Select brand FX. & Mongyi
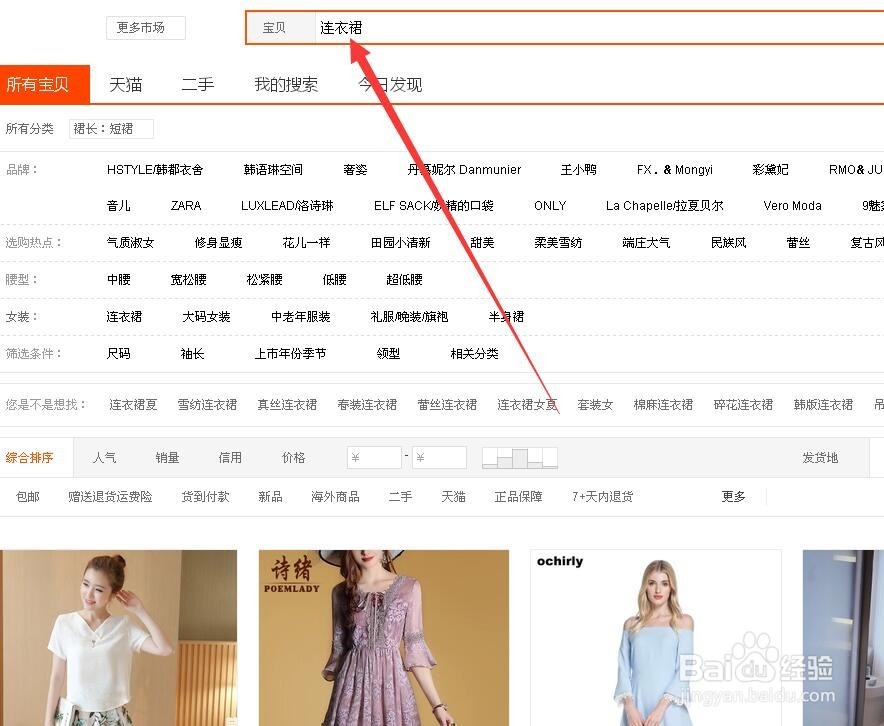Viewport: 884px width, 726px height. tap(675, 170)
